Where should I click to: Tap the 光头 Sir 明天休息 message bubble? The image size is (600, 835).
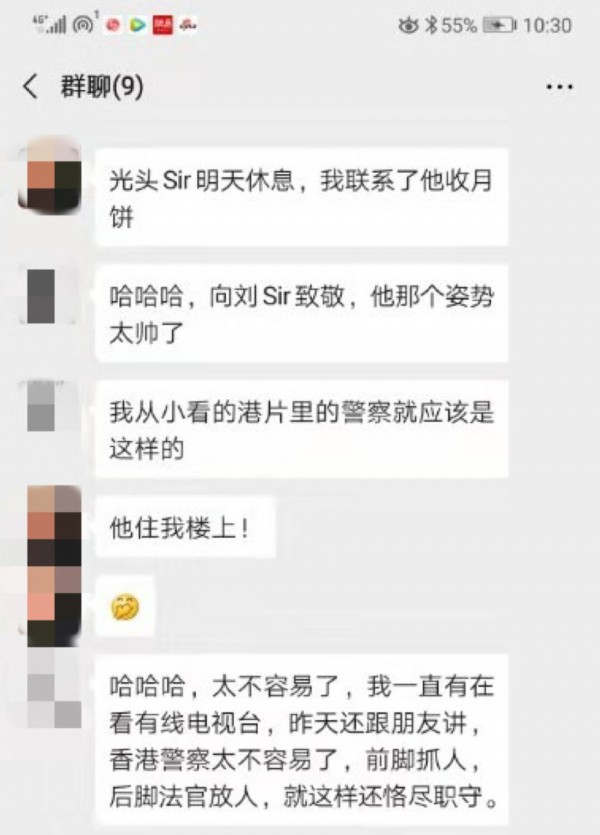pyautogui.click(x=302, y=197)
